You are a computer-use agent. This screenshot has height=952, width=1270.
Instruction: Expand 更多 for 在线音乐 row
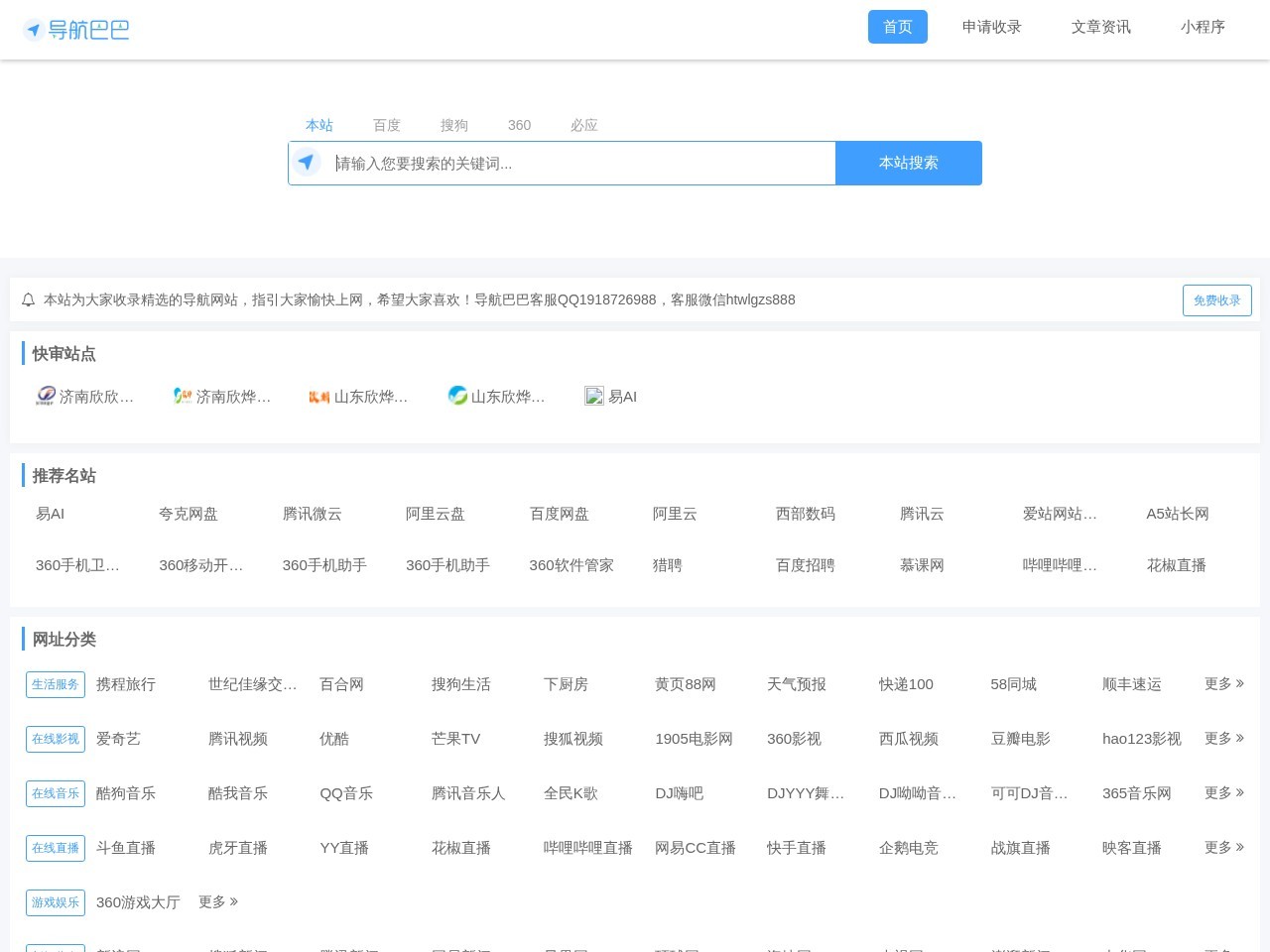click(x=1224, y=792)
